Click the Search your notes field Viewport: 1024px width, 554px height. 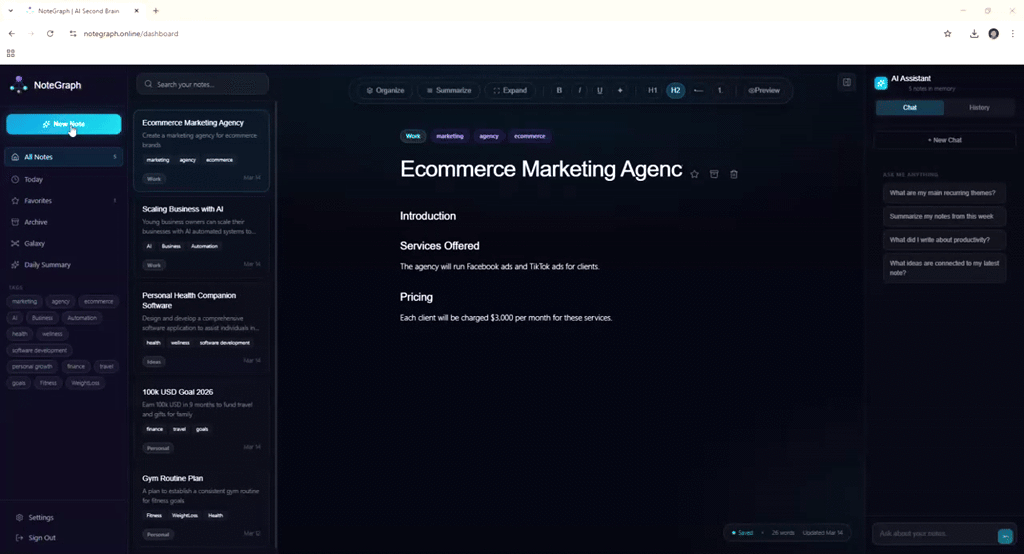(x=203, y=84)
